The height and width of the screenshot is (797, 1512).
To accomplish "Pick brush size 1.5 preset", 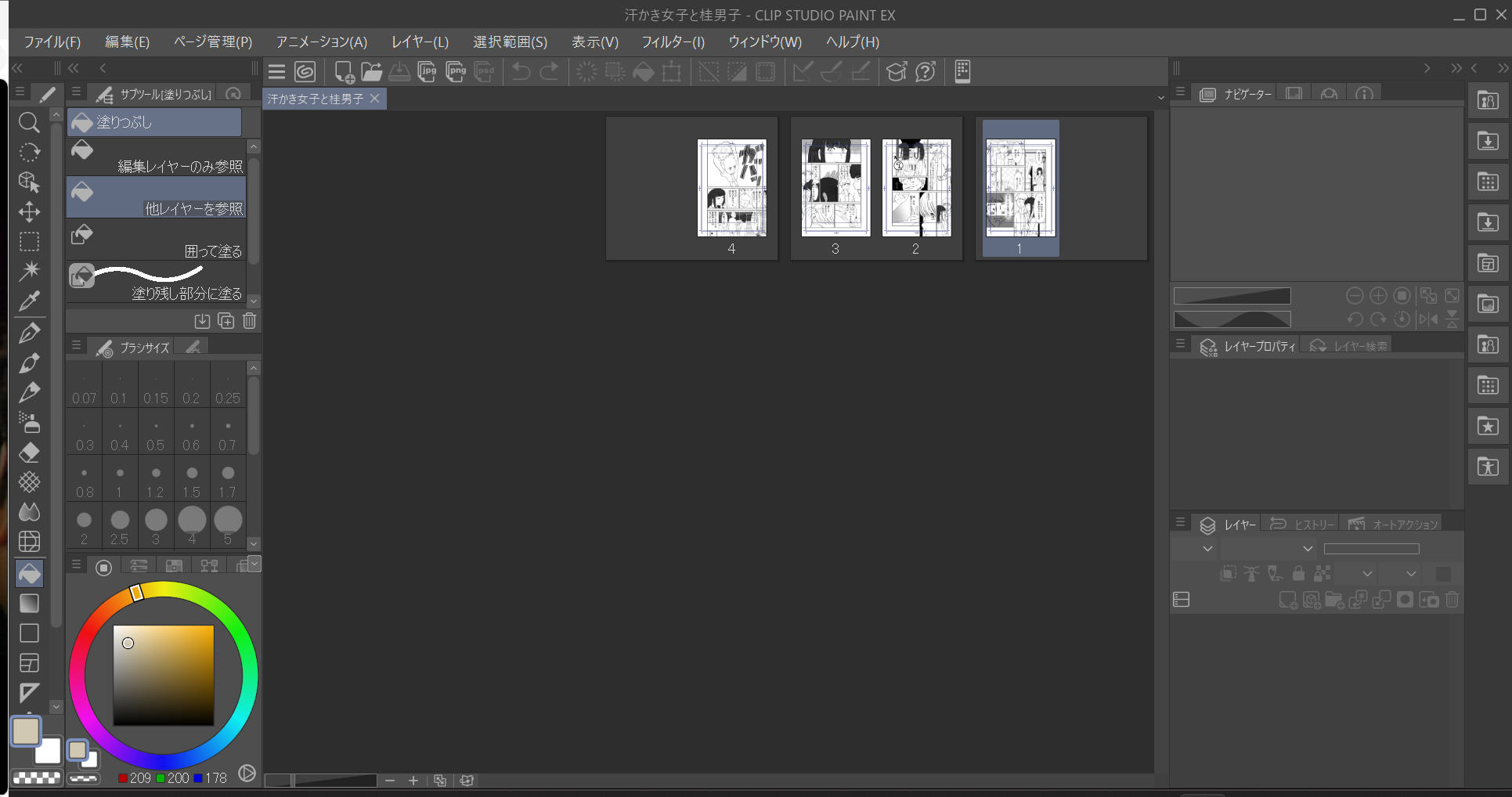I will 192,480.
